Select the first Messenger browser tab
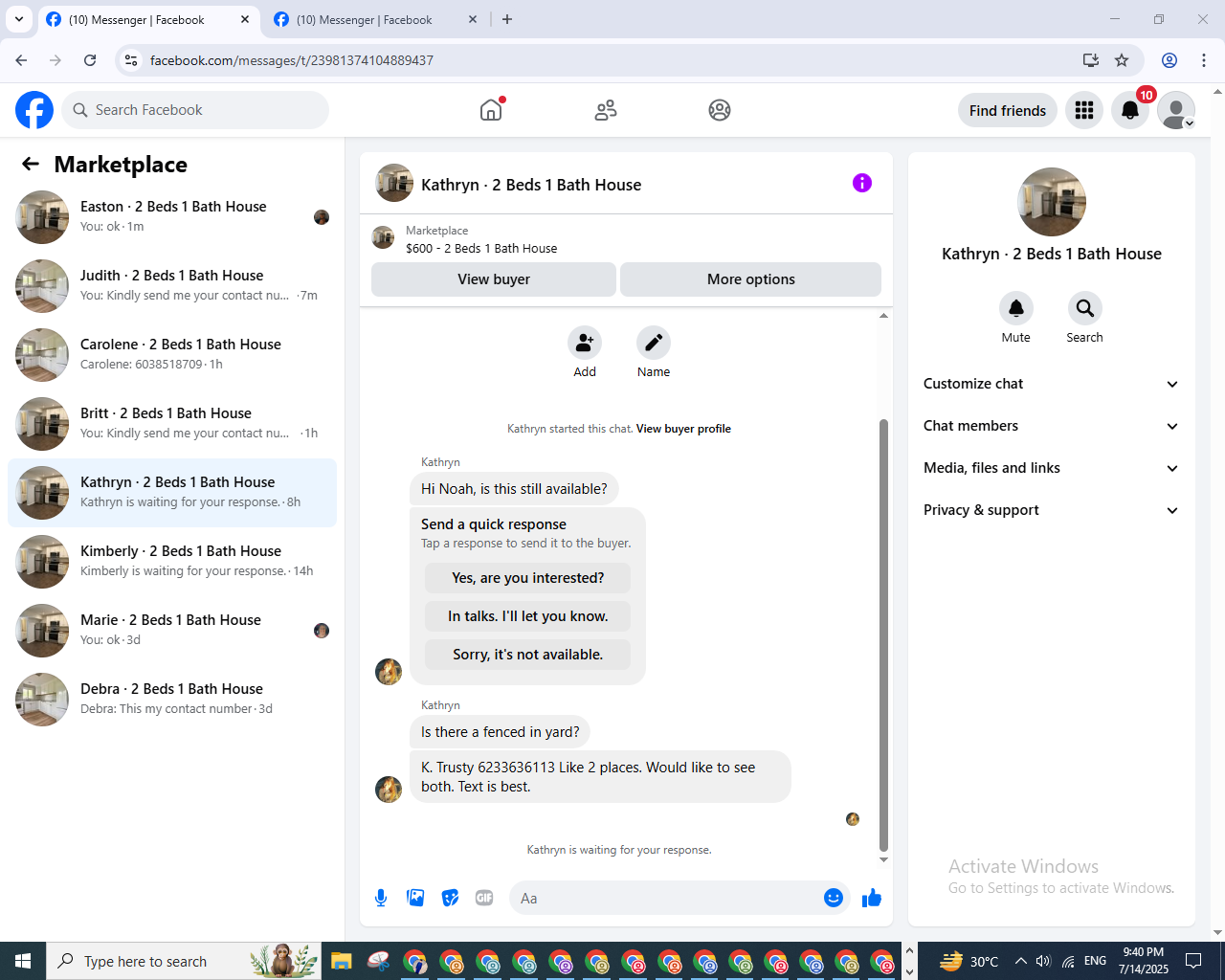Viewport: 1225px width, 980px height. (148, 19)
